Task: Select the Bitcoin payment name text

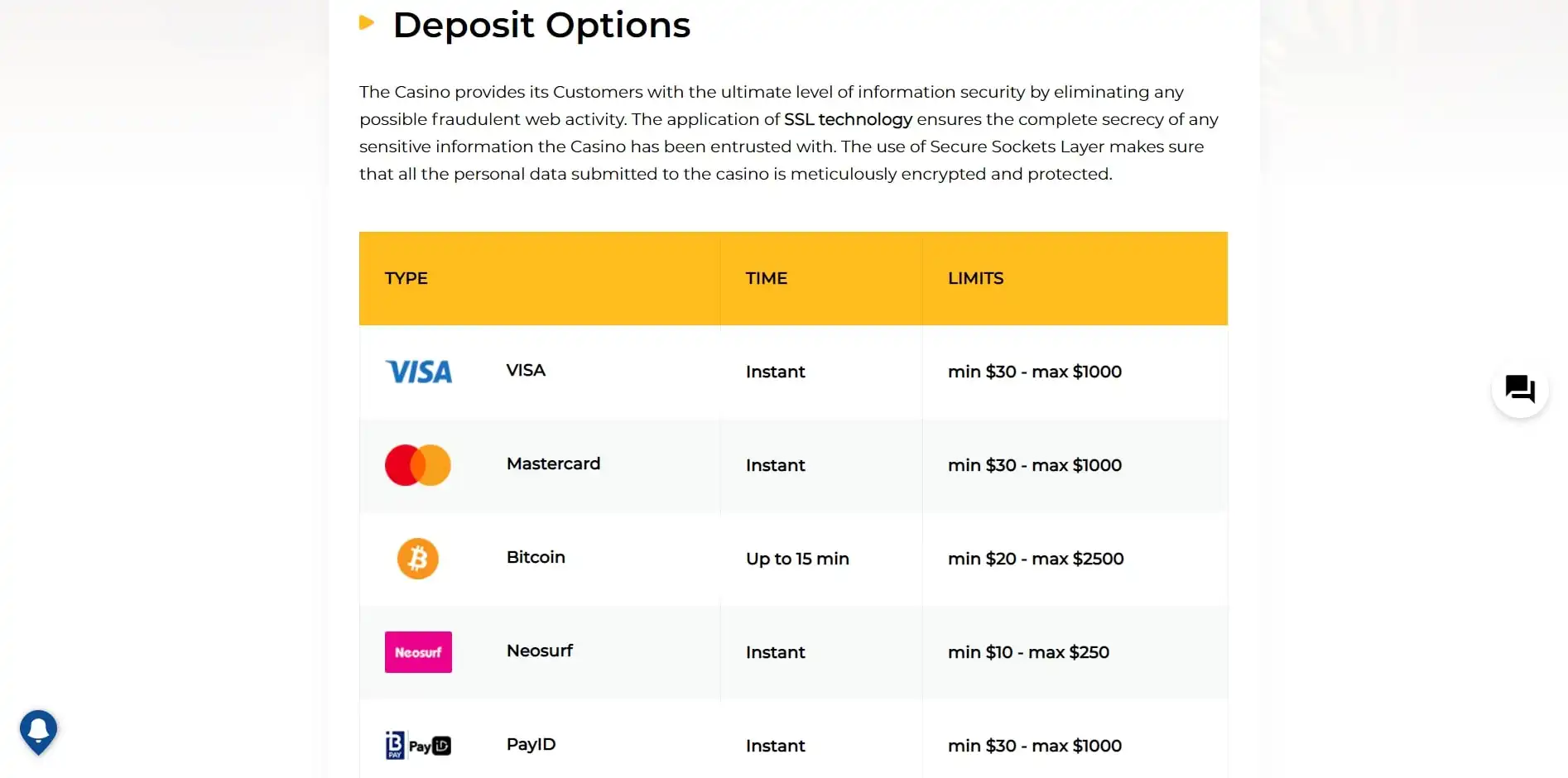Action: [x=536, y=558]
